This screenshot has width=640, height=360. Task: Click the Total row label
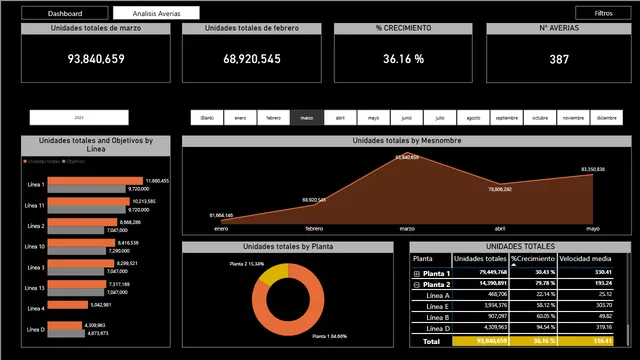point(431,341)
